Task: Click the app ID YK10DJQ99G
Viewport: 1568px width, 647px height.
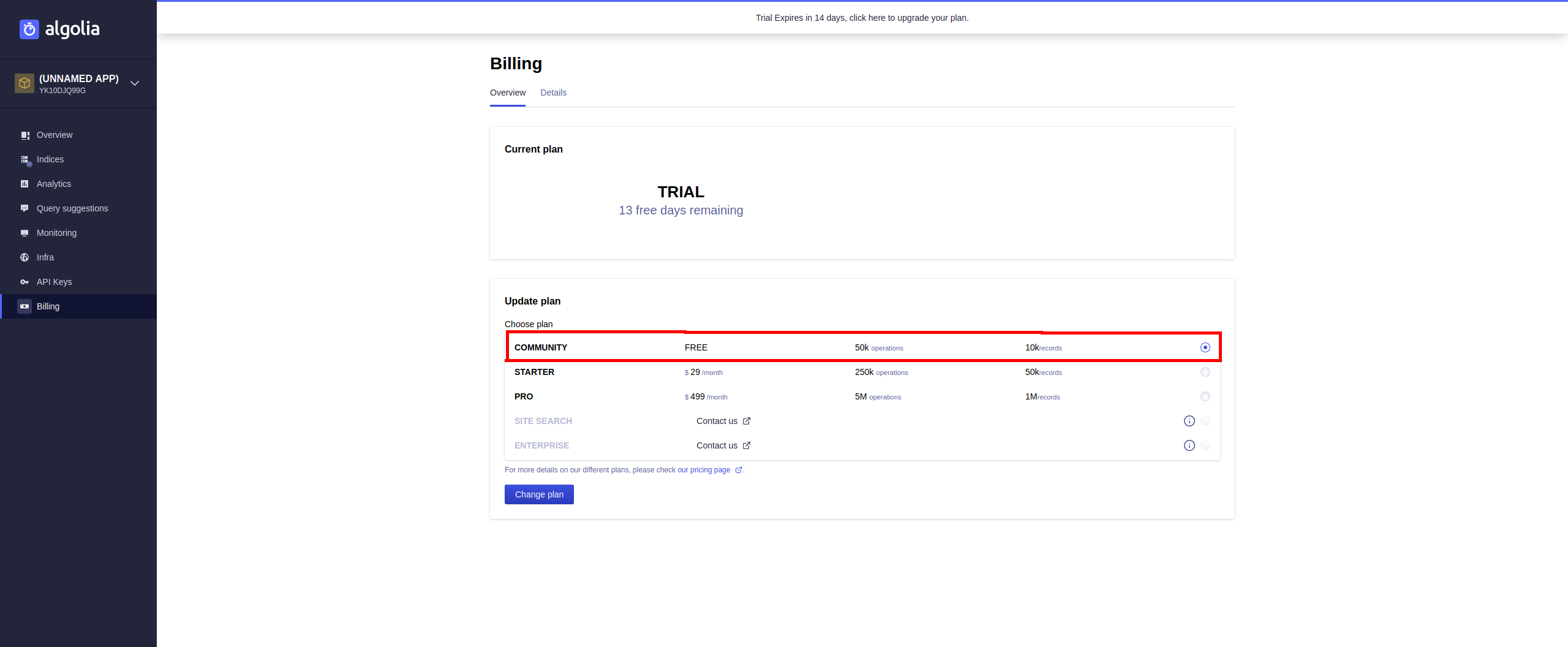Action: coord(62,91)
